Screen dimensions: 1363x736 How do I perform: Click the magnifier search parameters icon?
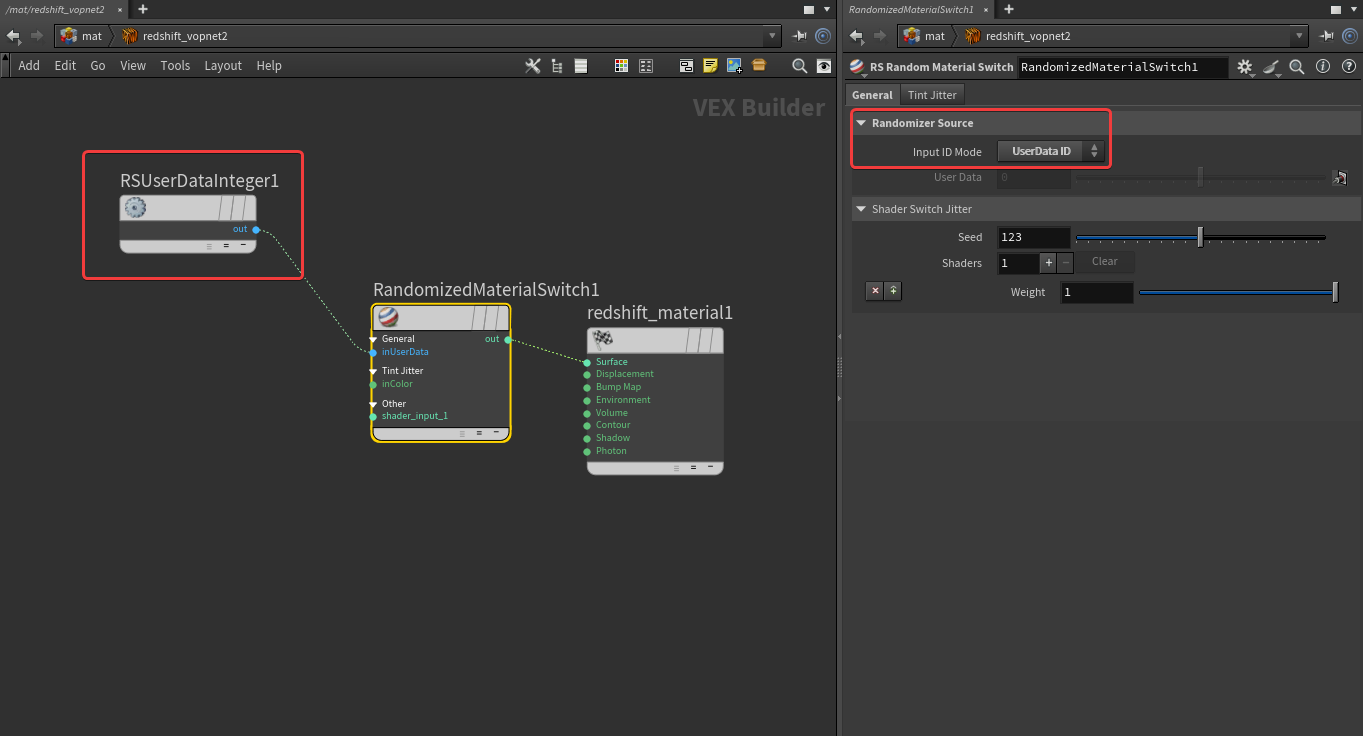pos(1297,67)
